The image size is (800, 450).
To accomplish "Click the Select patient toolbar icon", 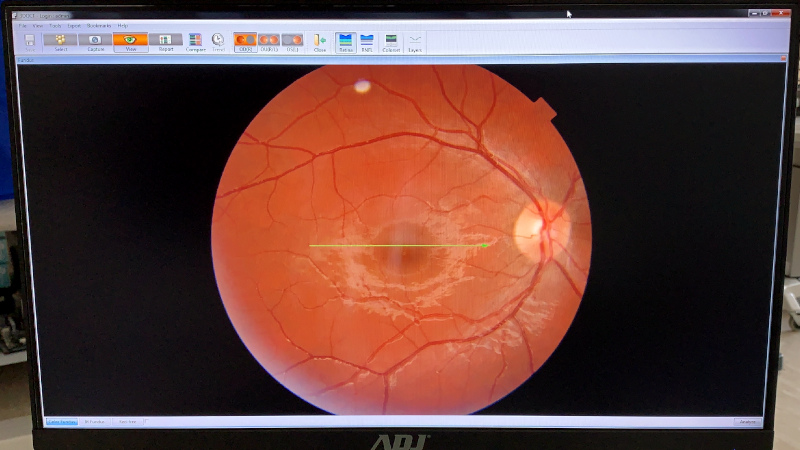I will (x=60, y=41).
